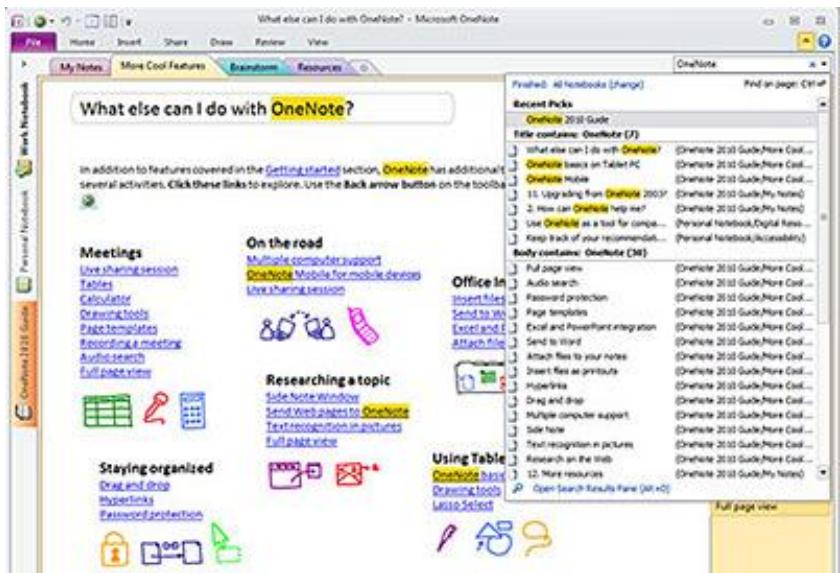This screenshot has height=573, width=840.
Task: Open the Review ribbon tab
Action: [269, 42]
